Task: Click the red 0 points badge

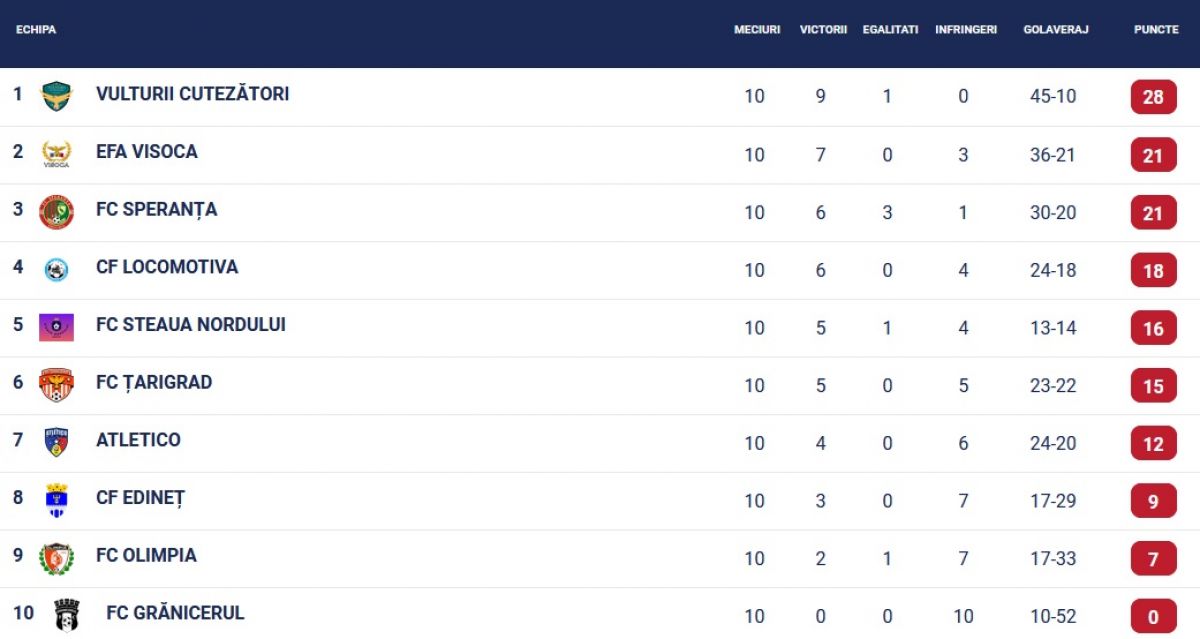Action: point(1153,616)
